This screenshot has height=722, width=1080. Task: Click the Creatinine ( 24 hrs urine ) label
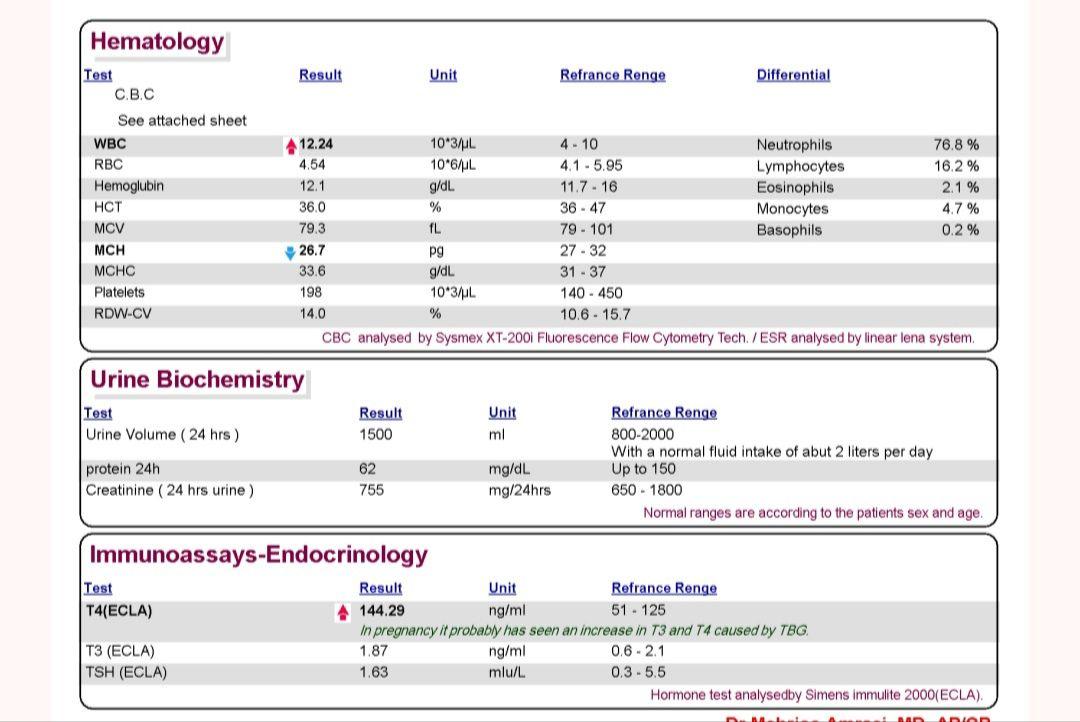170,490
